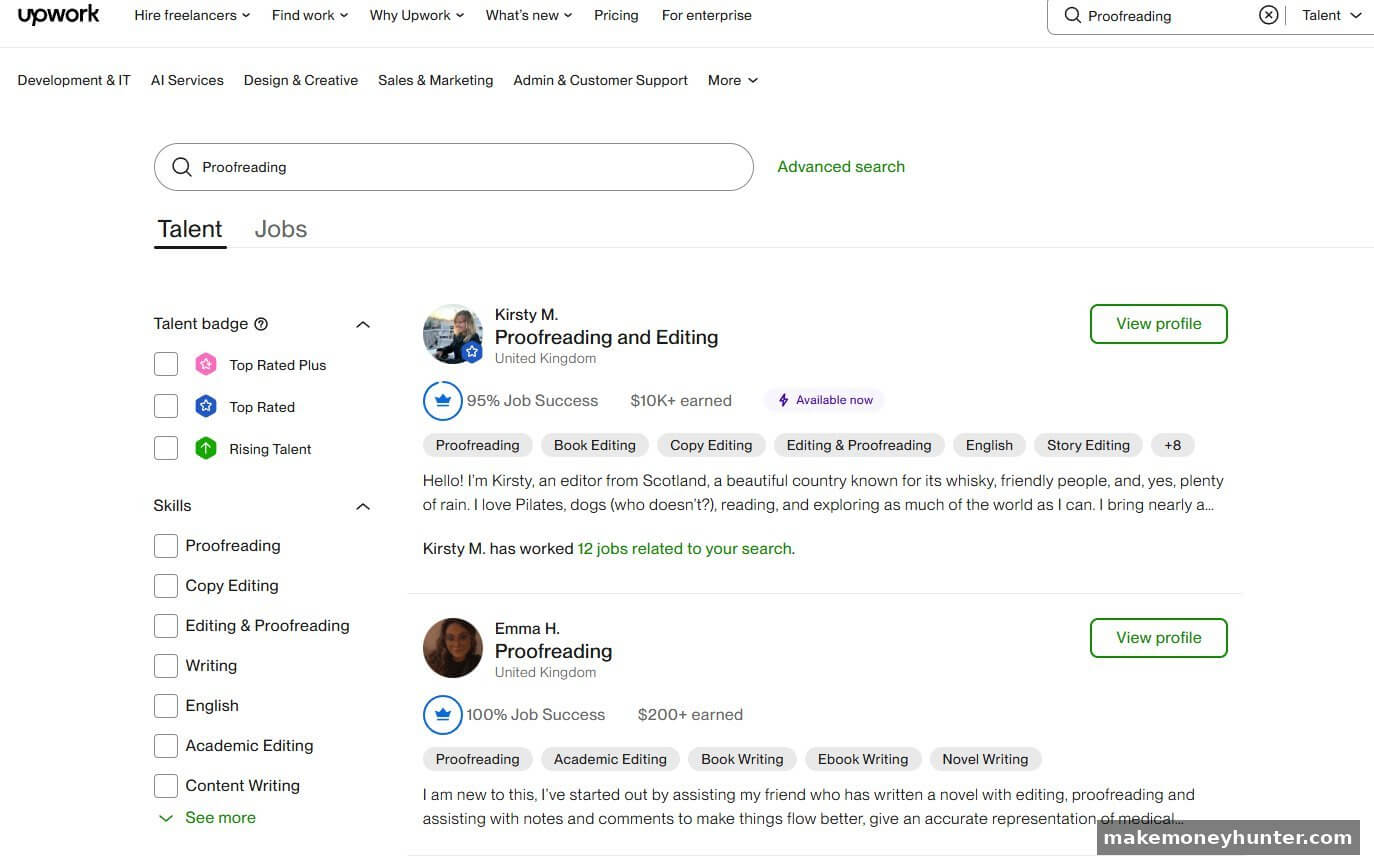Click the lightning icon in Available now badge
1374x865 pixels.
pyautogui.click(x=784, y=400)
